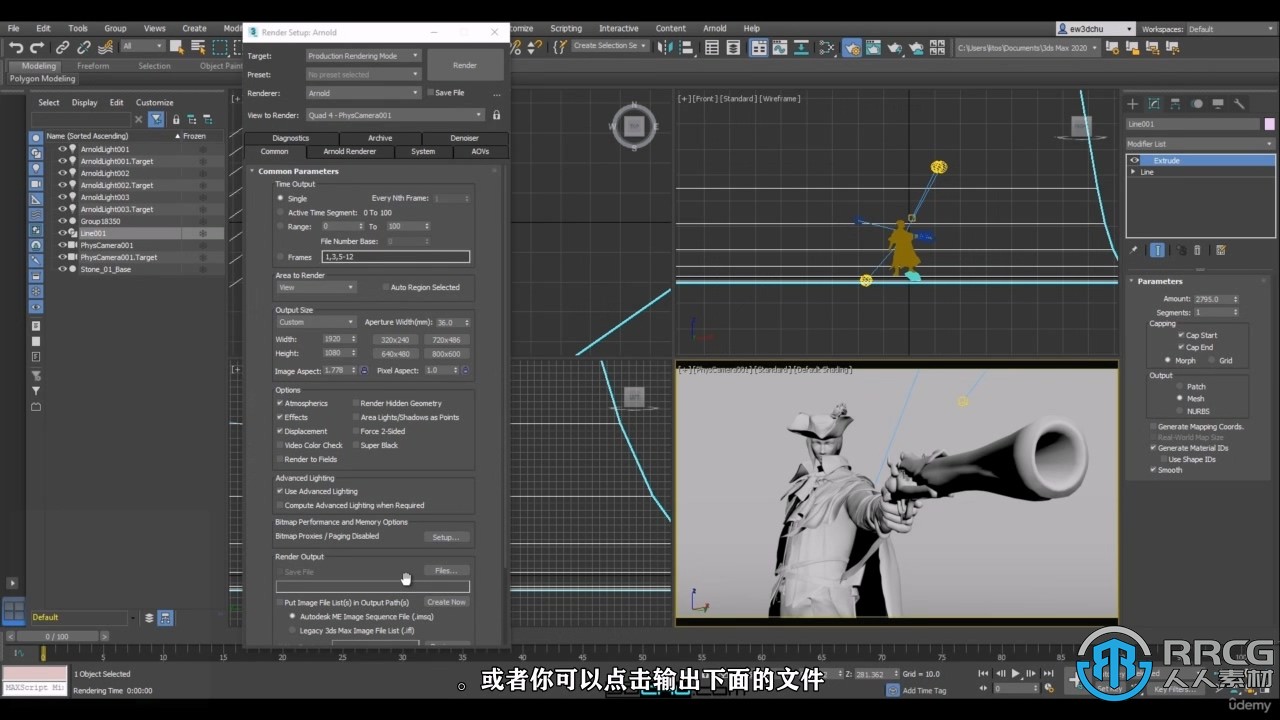This screenshot has width=1280, height=720.
Task: Select the Single time output radio button
Action: coord(280,198)
